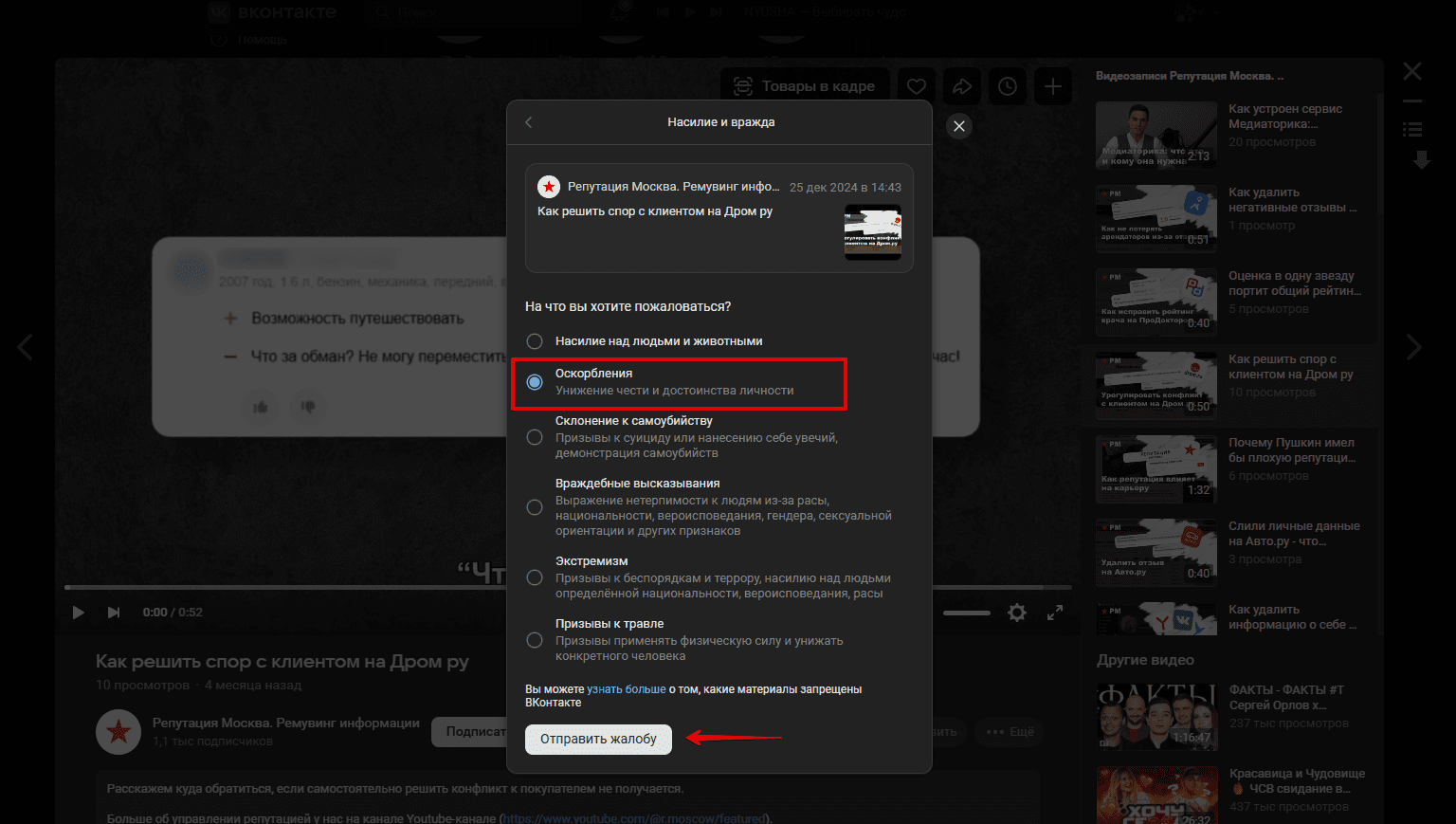The height and width of the screenshot is (824, 1456).
Task: Close the video viewer with X
Action: 1412,71
